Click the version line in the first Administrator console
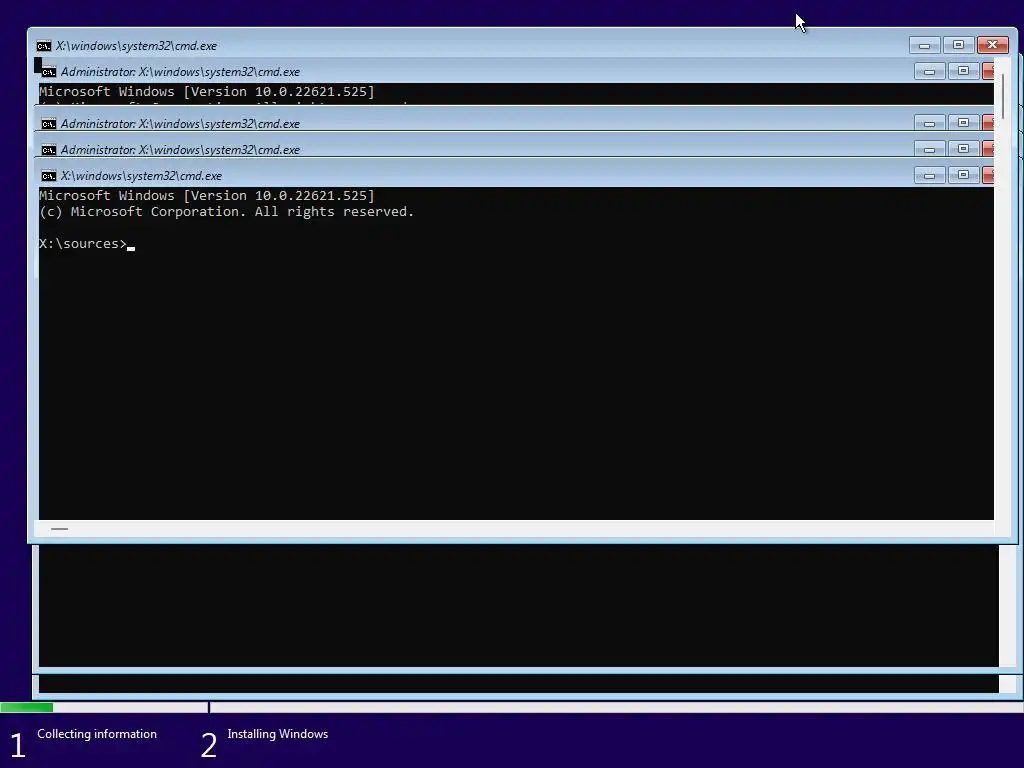1024x768 pixels. point(207,91)
